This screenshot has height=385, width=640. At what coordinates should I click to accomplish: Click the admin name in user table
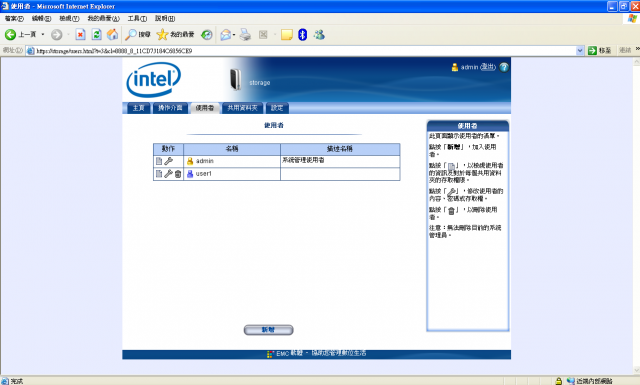(x=204, y=161)
